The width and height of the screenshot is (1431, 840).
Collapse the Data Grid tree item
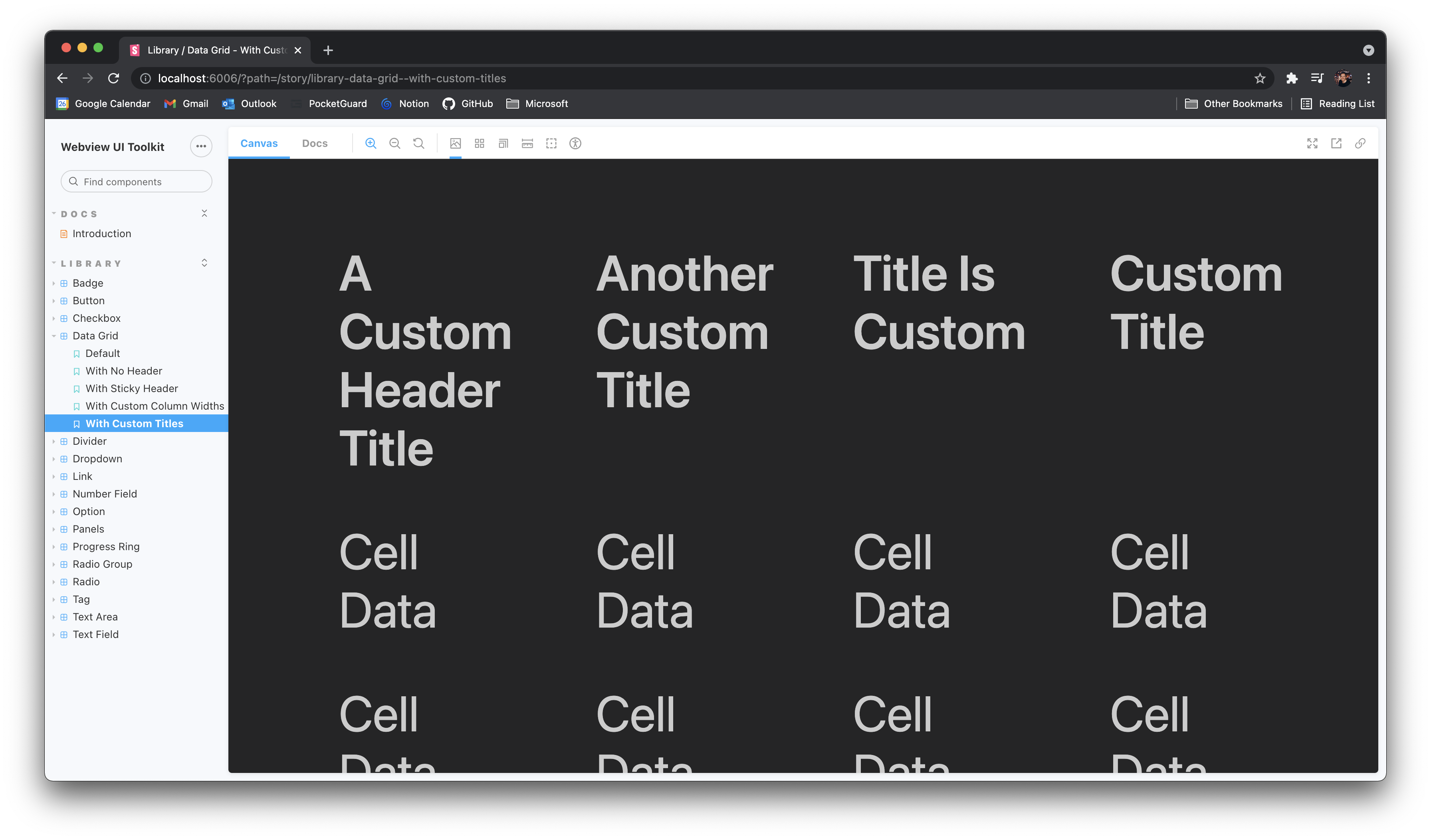tap(95, 336)
